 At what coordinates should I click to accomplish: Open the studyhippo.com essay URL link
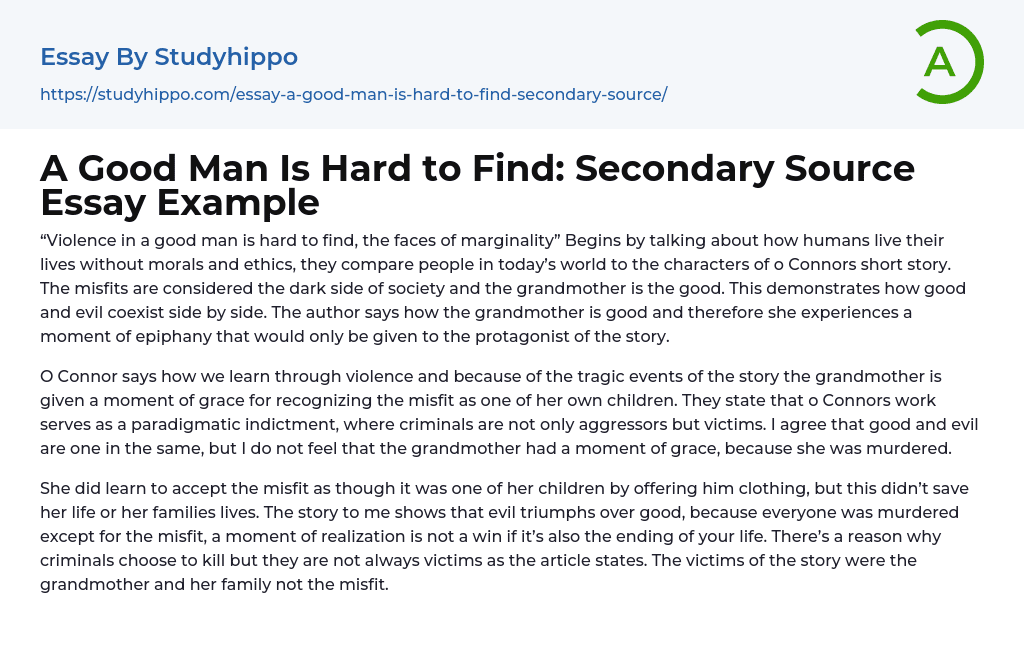(353, 94)
